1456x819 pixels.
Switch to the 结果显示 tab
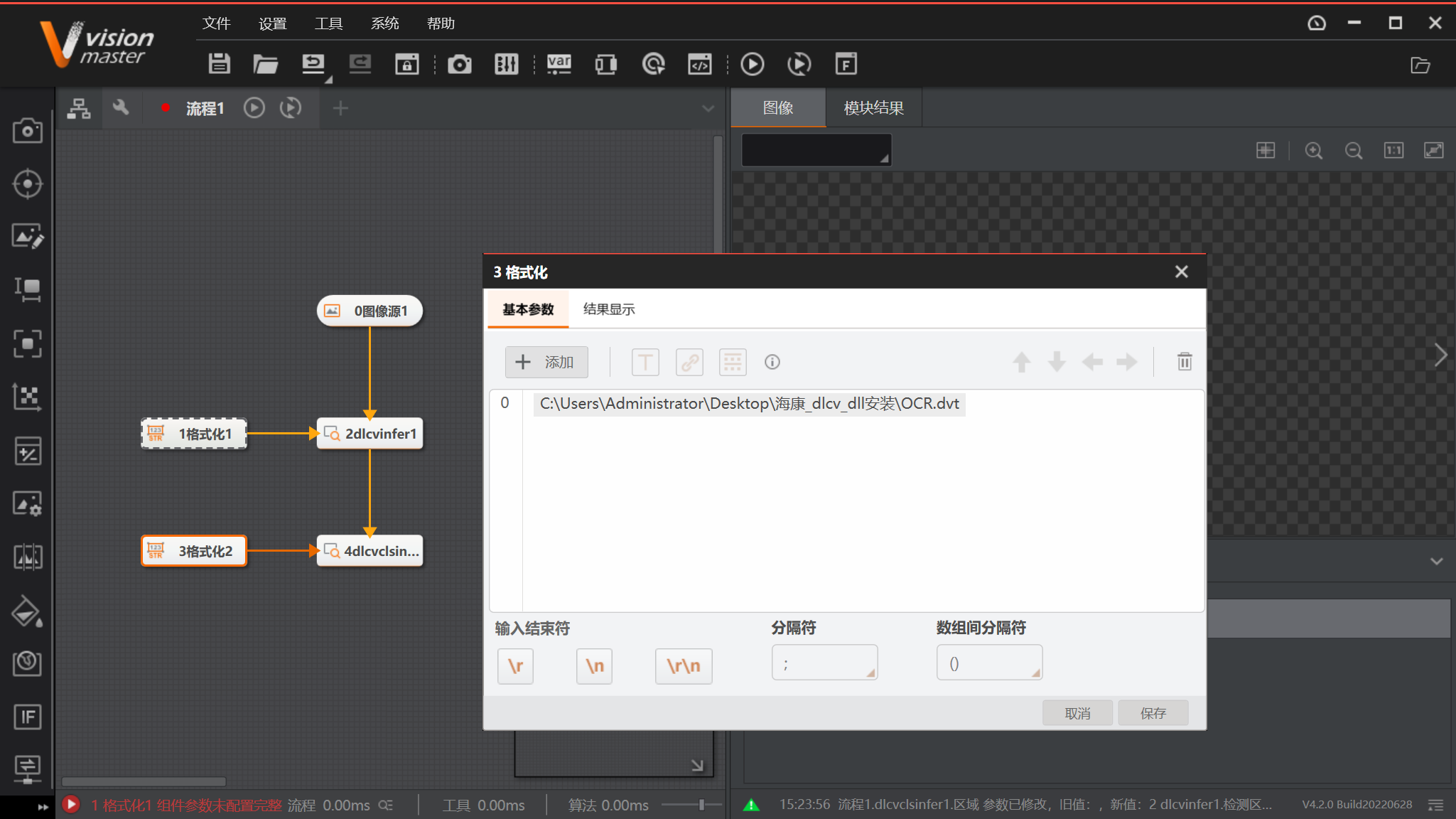(x=609, y=309)
